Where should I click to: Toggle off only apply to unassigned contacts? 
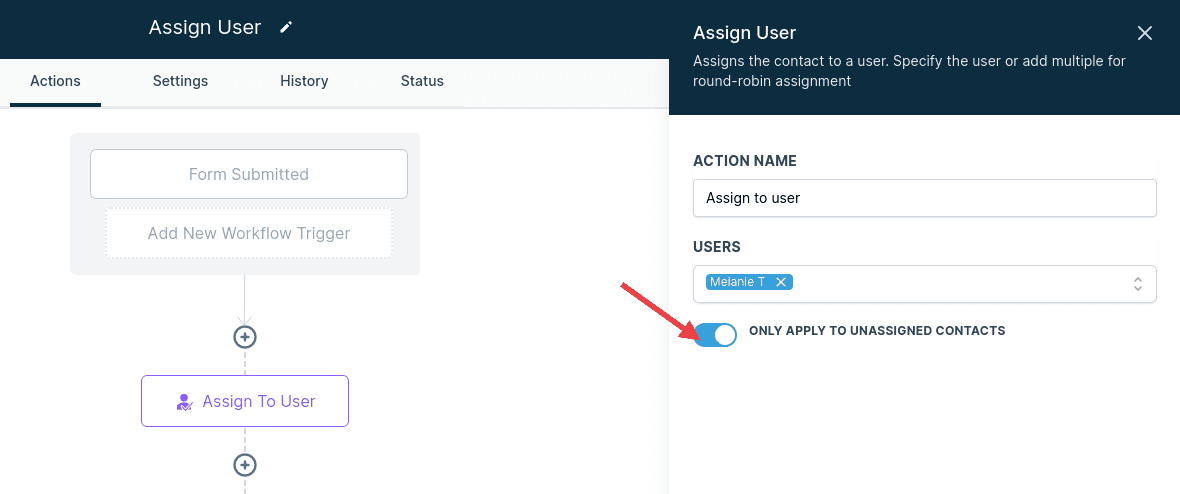point(715,334)
